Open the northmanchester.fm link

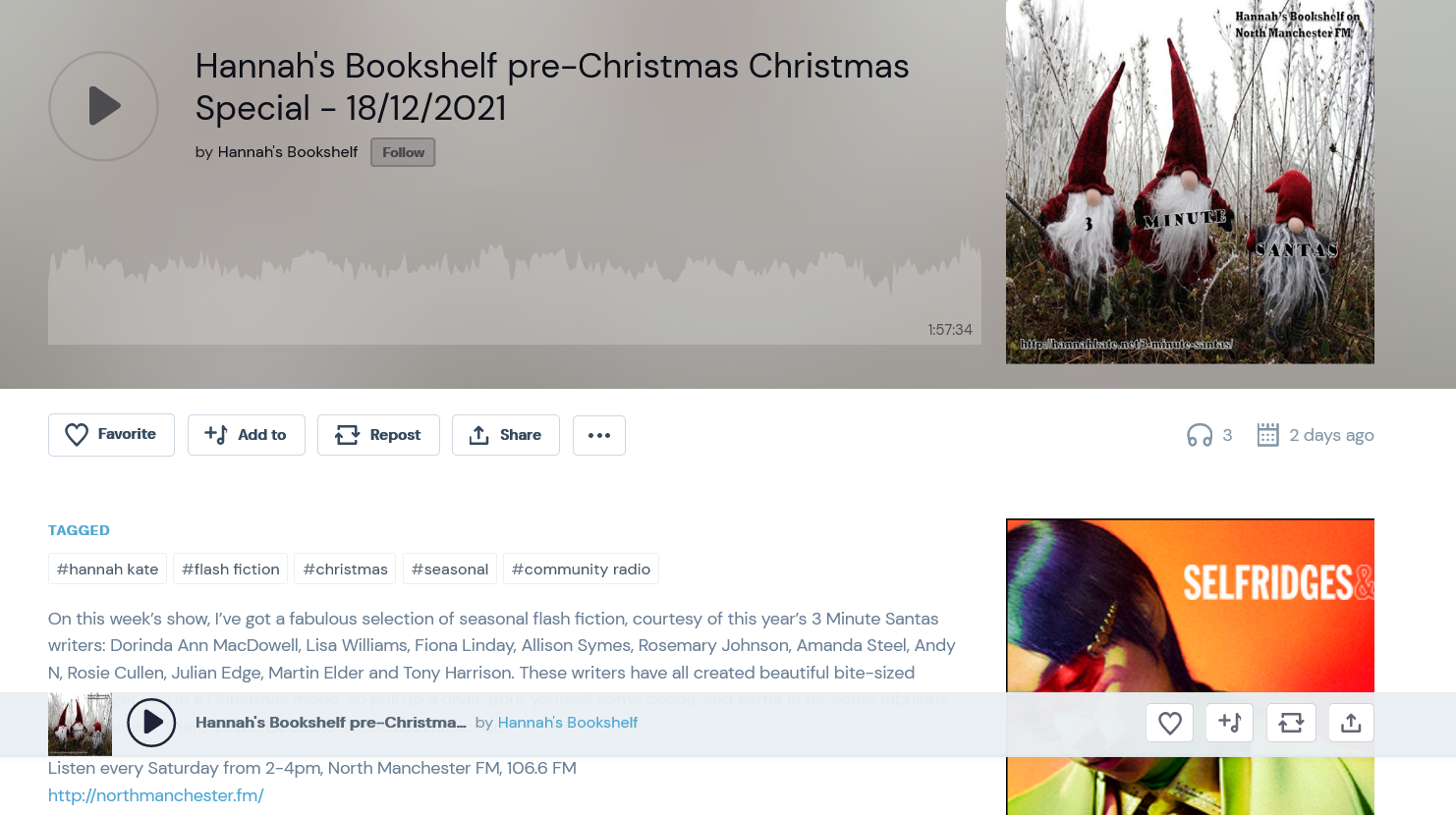tap(156, 795)
